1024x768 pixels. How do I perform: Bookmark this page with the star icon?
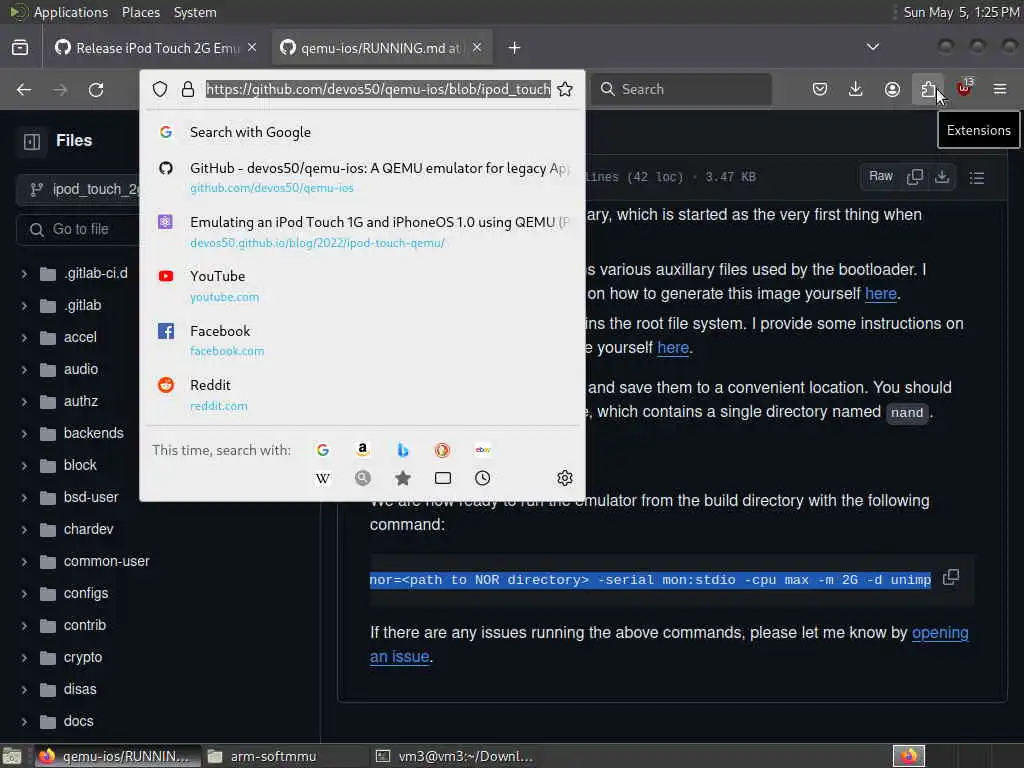click(566, 89)
